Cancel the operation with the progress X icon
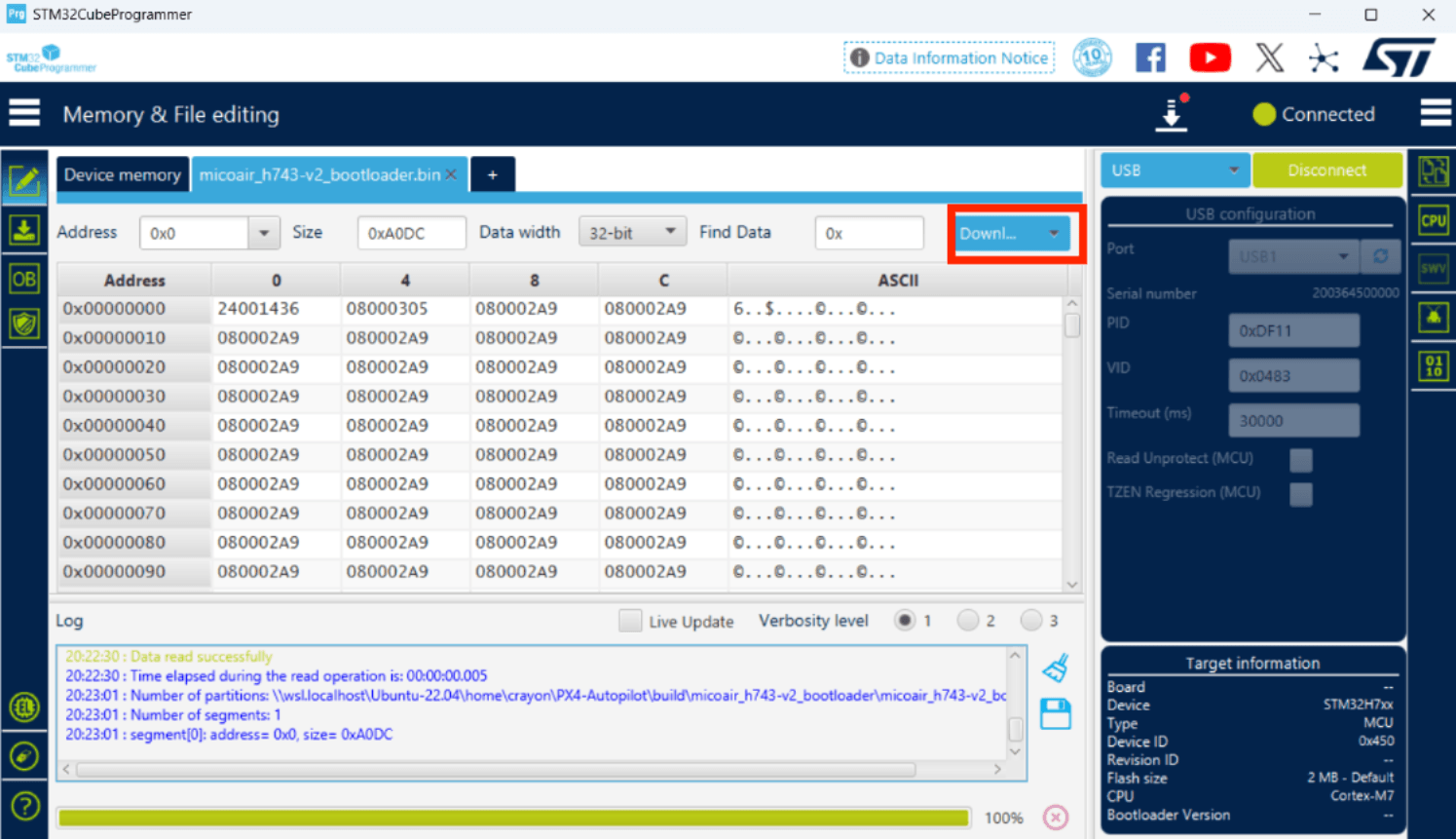Viewport: 1456px width, 839px height. click(1056, 817)
